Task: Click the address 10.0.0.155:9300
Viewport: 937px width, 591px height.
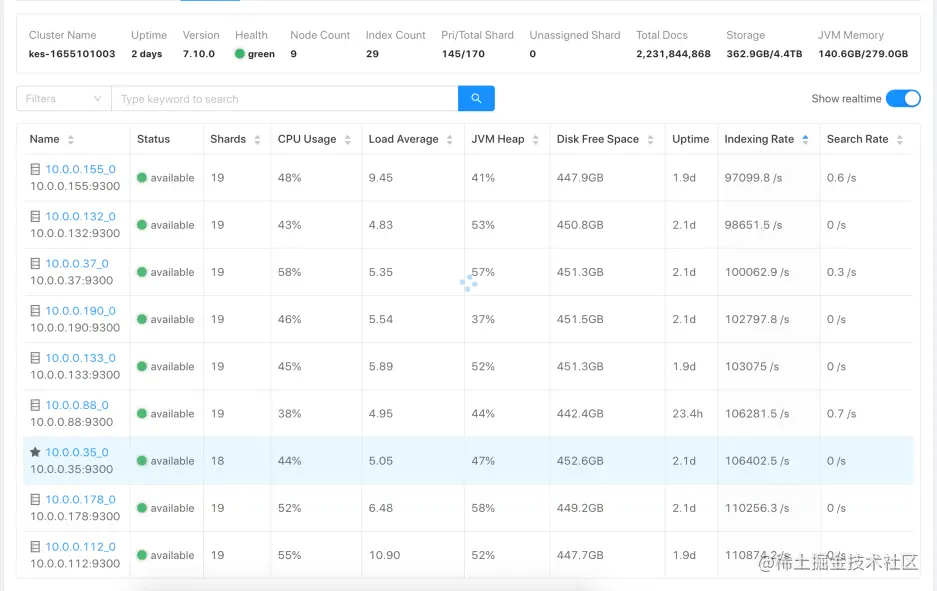Action: [x=75, y=186]
